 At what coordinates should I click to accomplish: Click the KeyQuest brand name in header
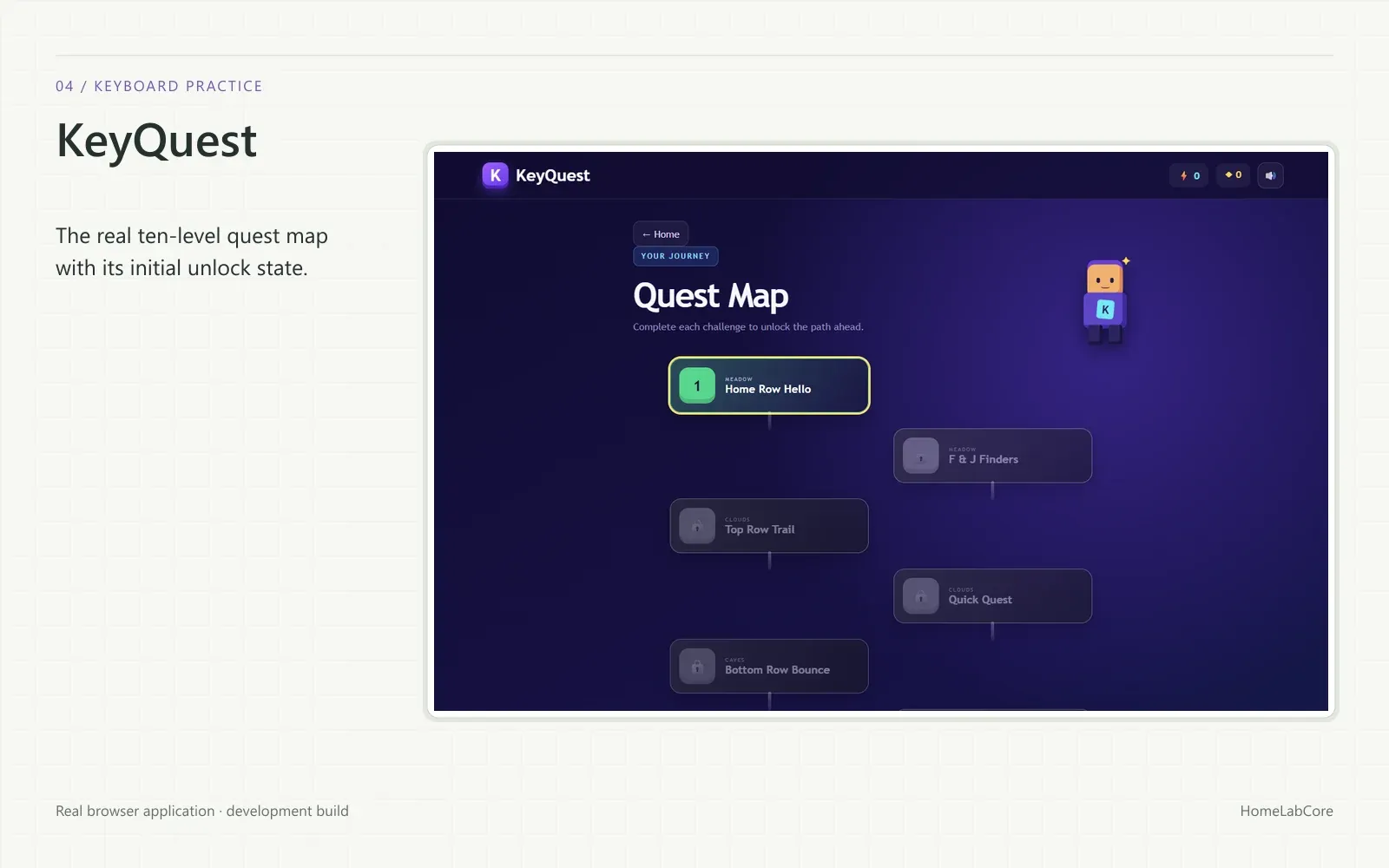[x=553, y=175]
